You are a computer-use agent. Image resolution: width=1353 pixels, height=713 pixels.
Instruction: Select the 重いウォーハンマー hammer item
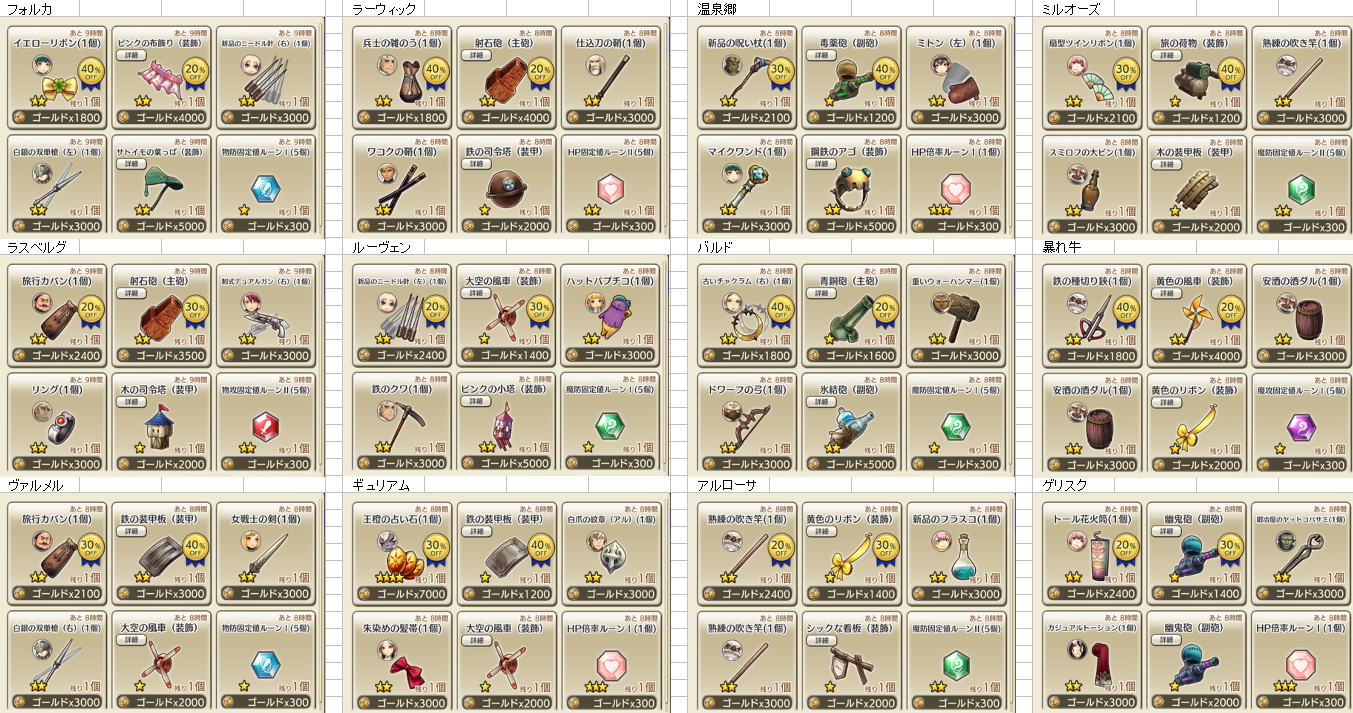pos(955,314)
